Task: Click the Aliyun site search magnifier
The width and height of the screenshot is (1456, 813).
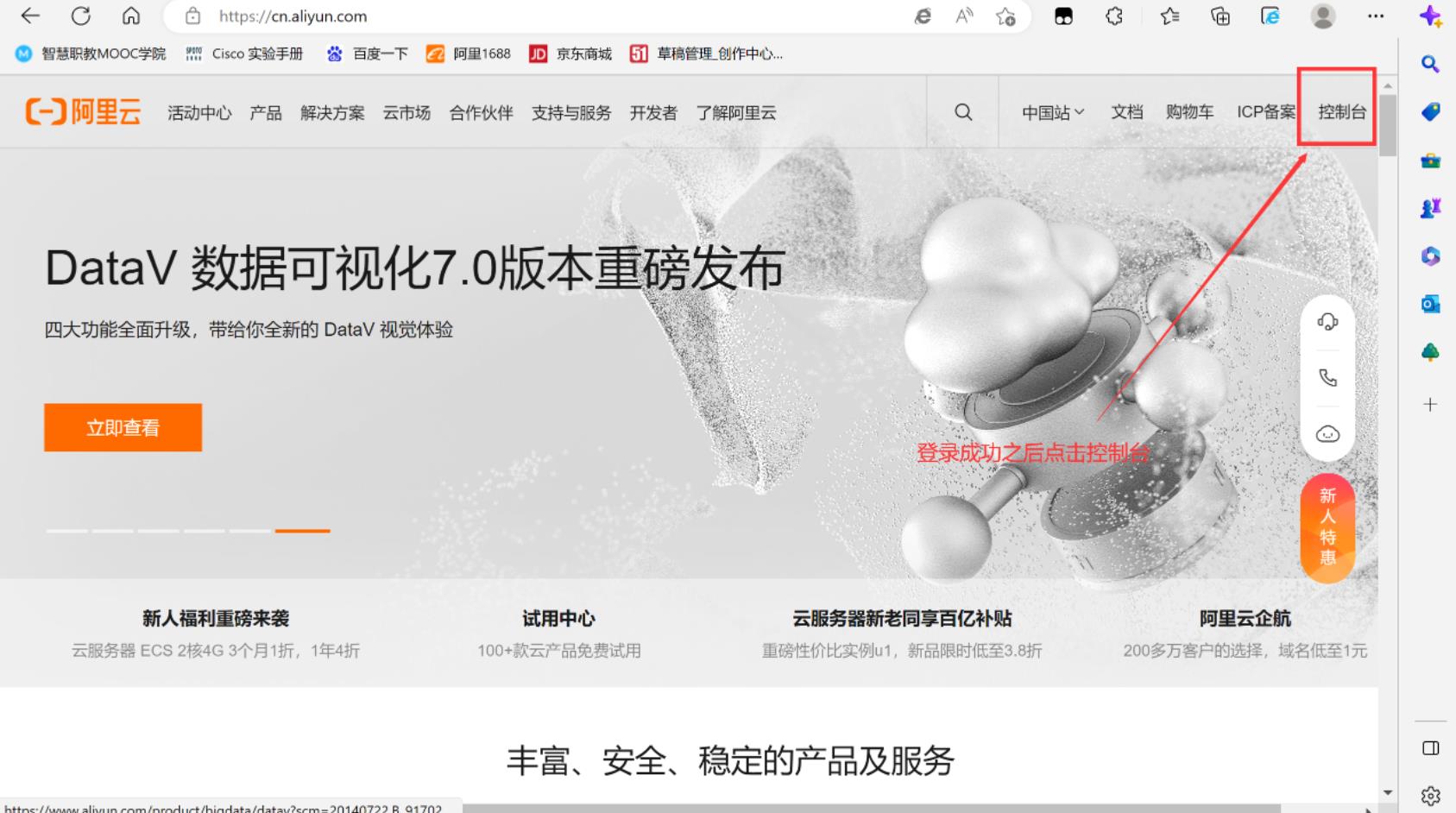Action: click(963, 112)
